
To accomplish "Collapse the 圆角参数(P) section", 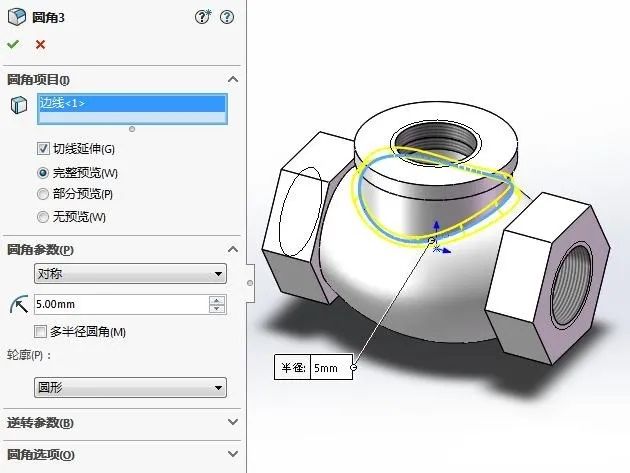I will (233, 249).
